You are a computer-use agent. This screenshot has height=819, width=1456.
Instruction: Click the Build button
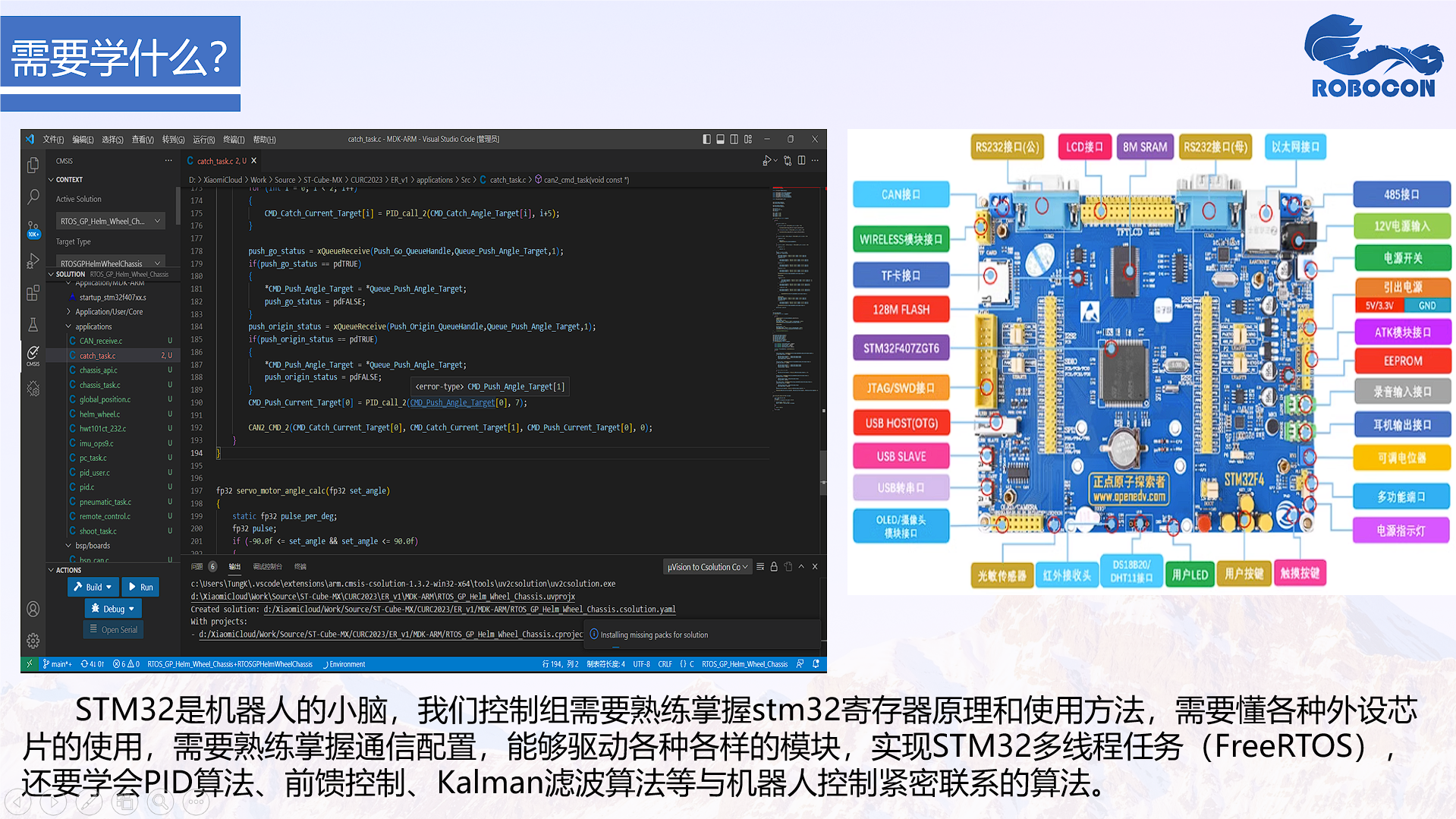[93, 587]
